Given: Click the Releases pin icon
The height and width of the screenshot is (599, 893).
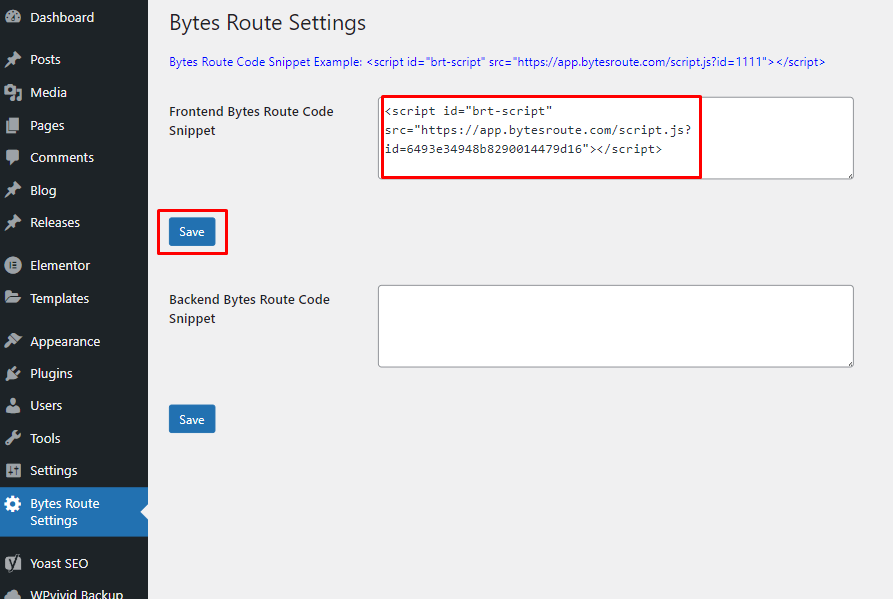Looking at the screenshot, I should [x=13, y=222].
